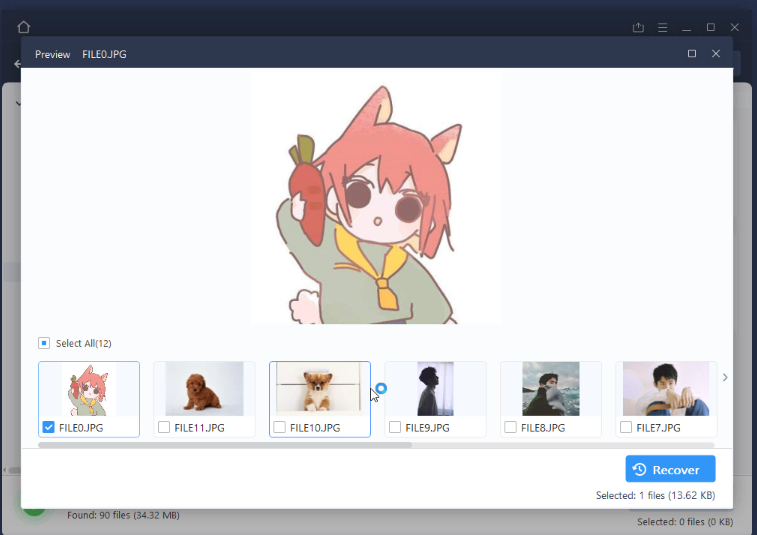The width and height of the screenshot is (757, 535).
Task: Preview the FILE0.JPG cartoon thumbnail
Action: pos(89,389)
